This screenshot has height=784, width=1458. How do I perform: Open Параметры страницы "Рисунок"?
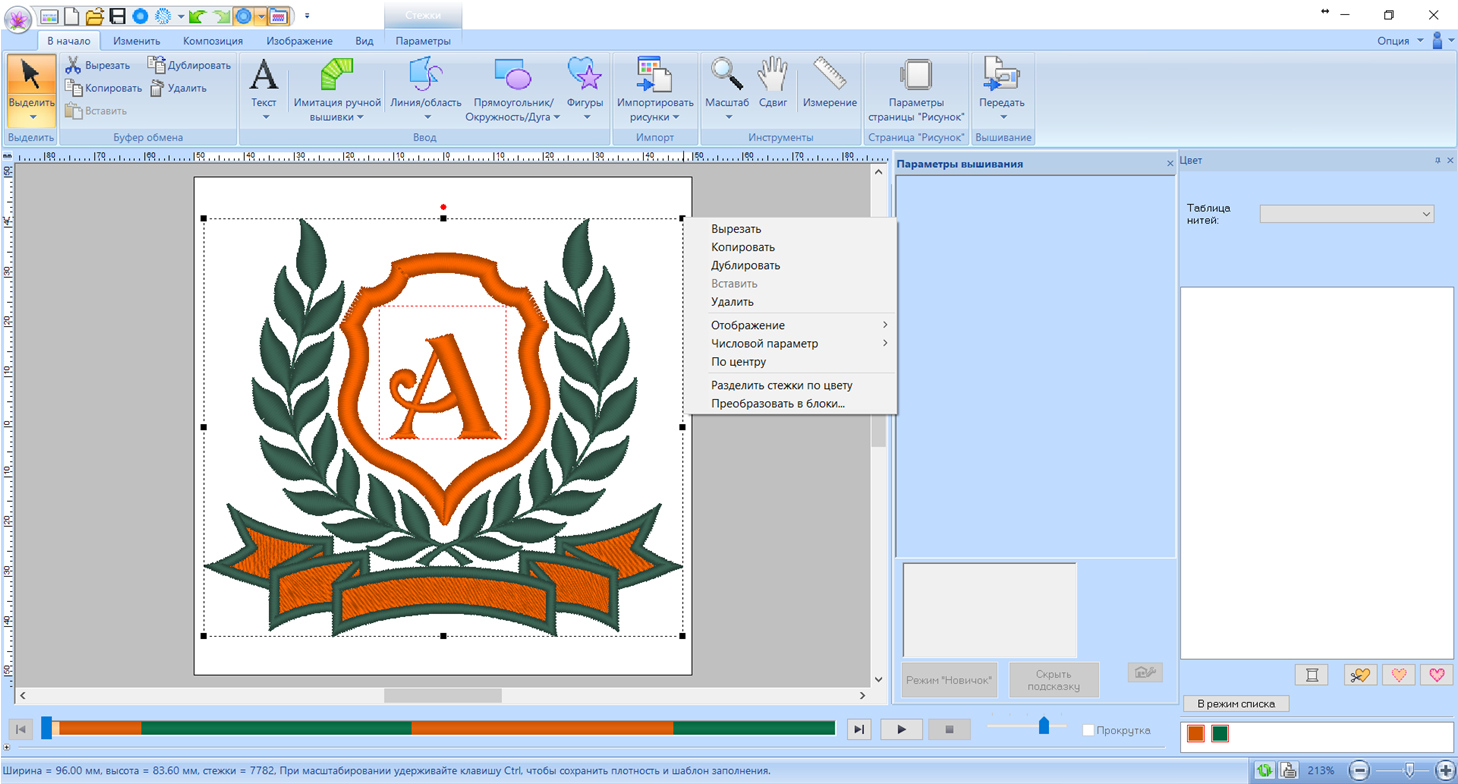click(x=916, y=76)
